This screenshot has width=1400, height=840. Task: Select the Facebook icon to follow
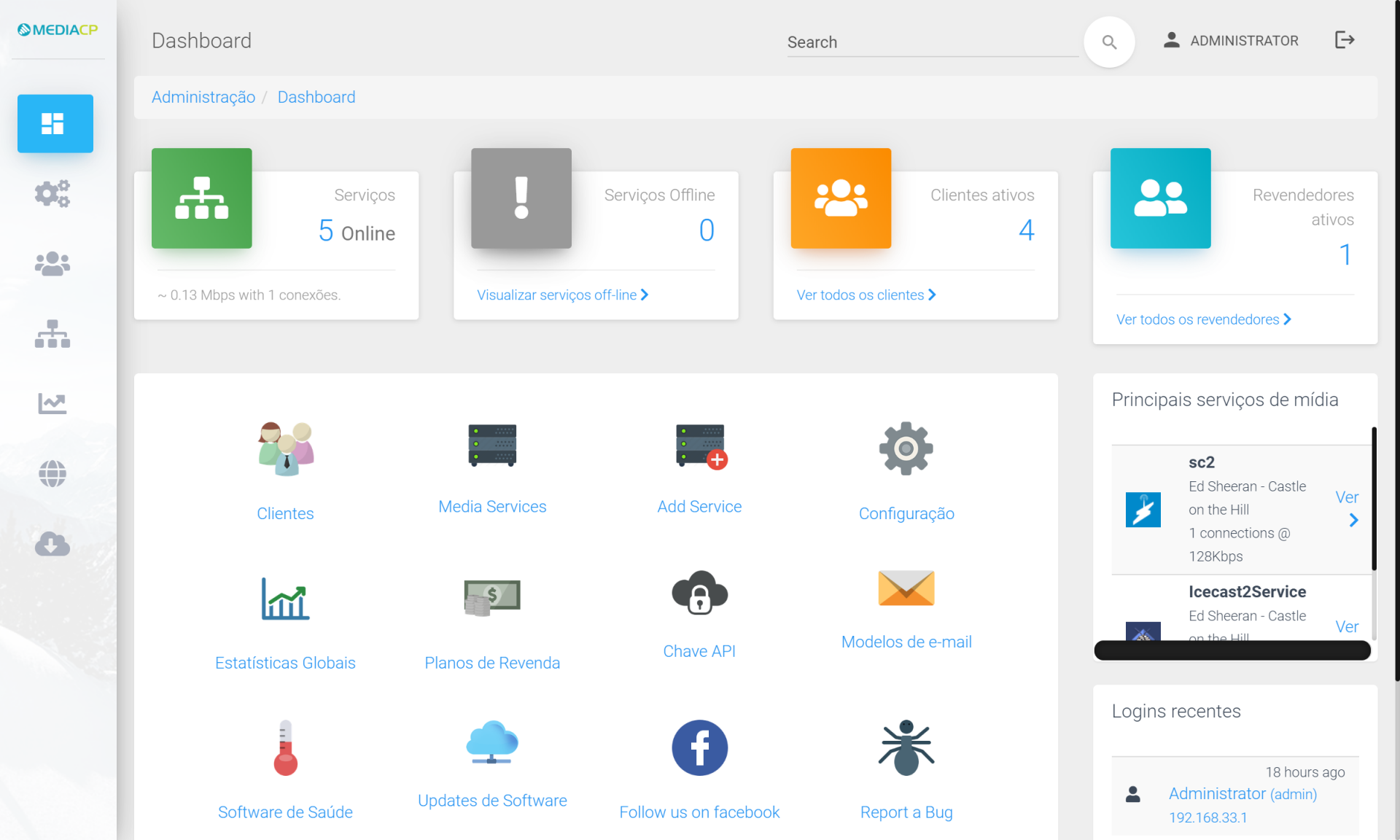tap(699, 747)
